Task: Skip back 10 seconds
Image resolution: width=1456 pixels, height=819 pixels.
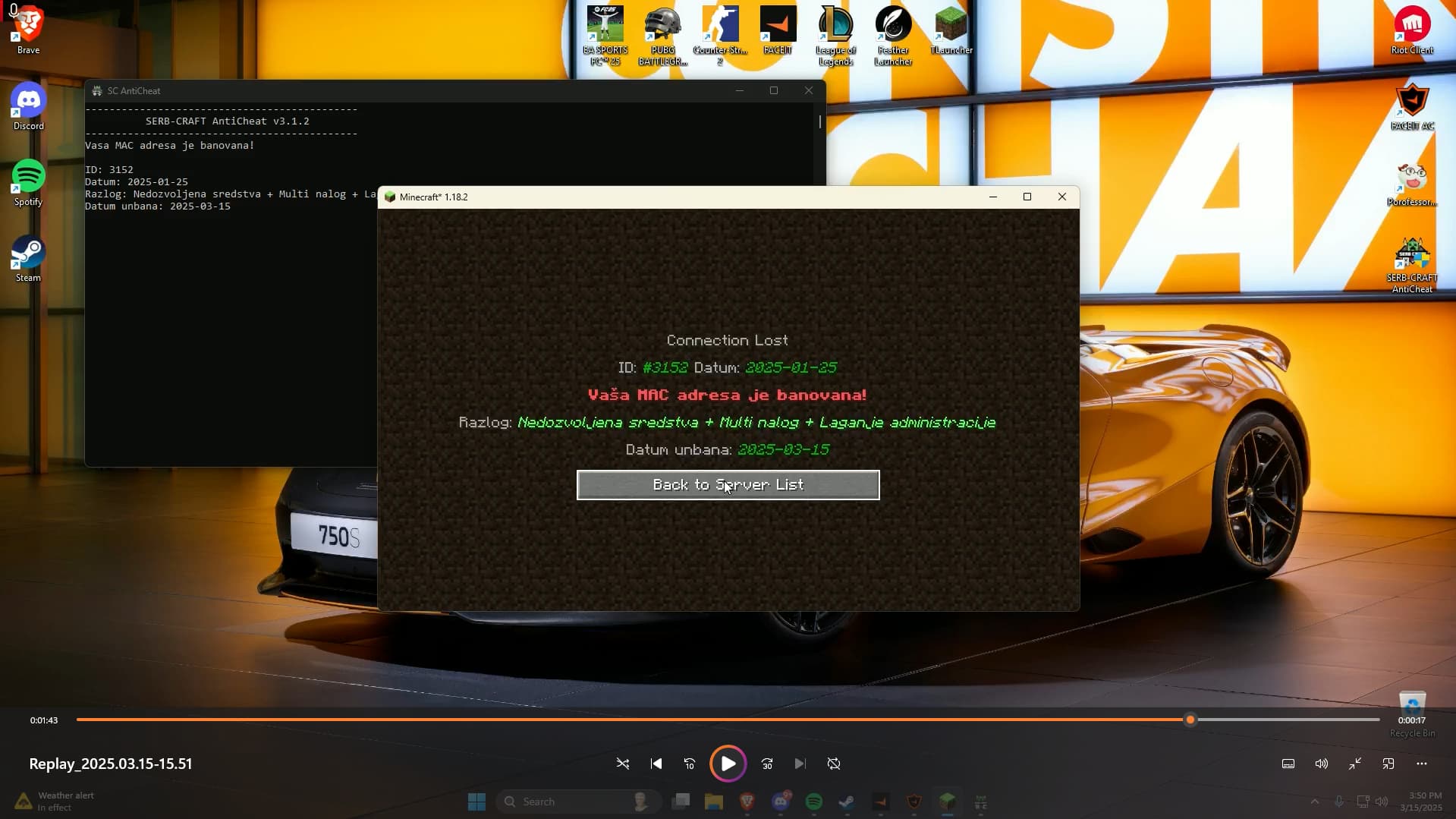Action: pyautogui.click(x=690, y=764)
